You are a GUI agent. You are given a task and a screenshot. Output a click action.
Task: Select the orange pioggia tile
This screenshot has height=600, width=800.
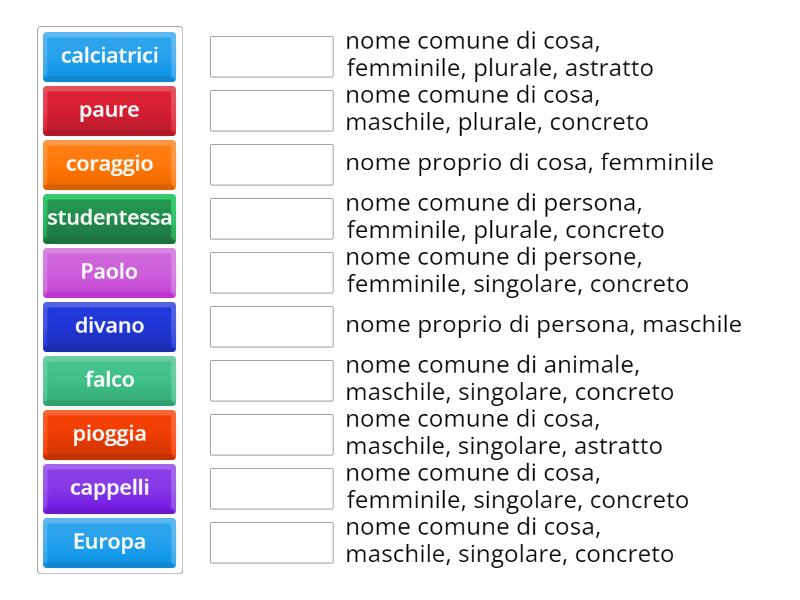click(x=108, y=435)
